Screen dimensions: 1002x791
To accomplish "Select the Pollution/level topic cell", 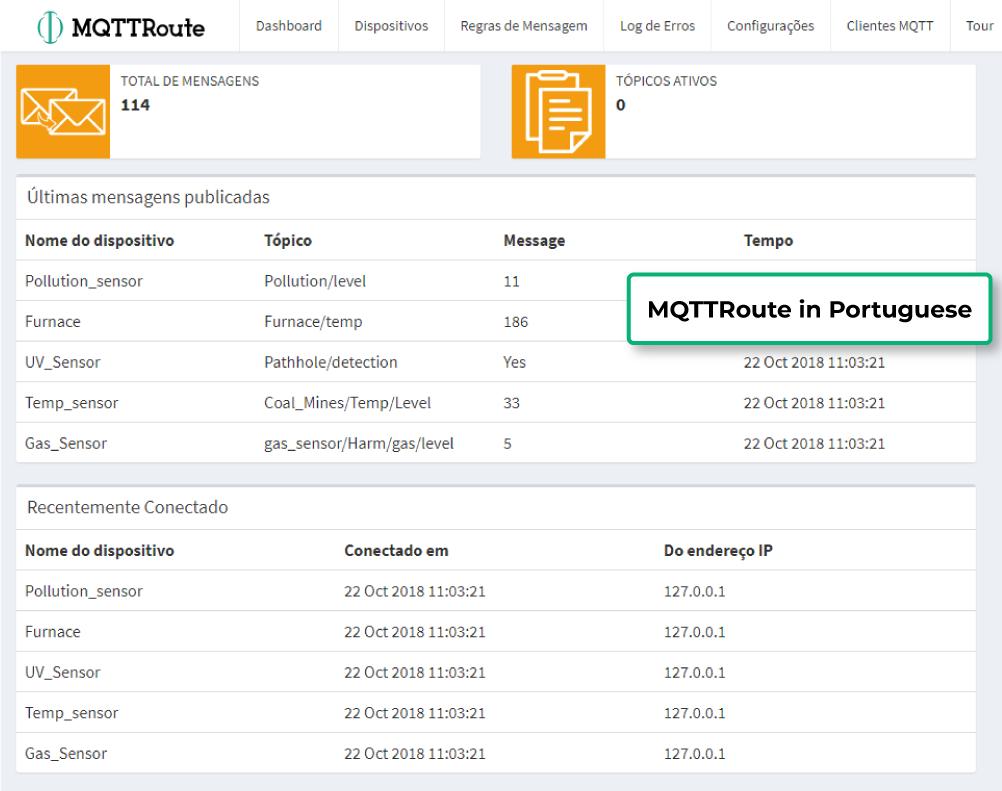I will click(315, 281).
